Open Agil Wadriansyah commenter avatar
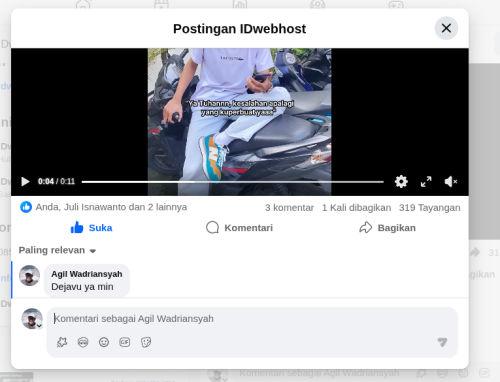The width and height of the screenshot is (500, 382). pyautogui.click(x=29, y=275)
